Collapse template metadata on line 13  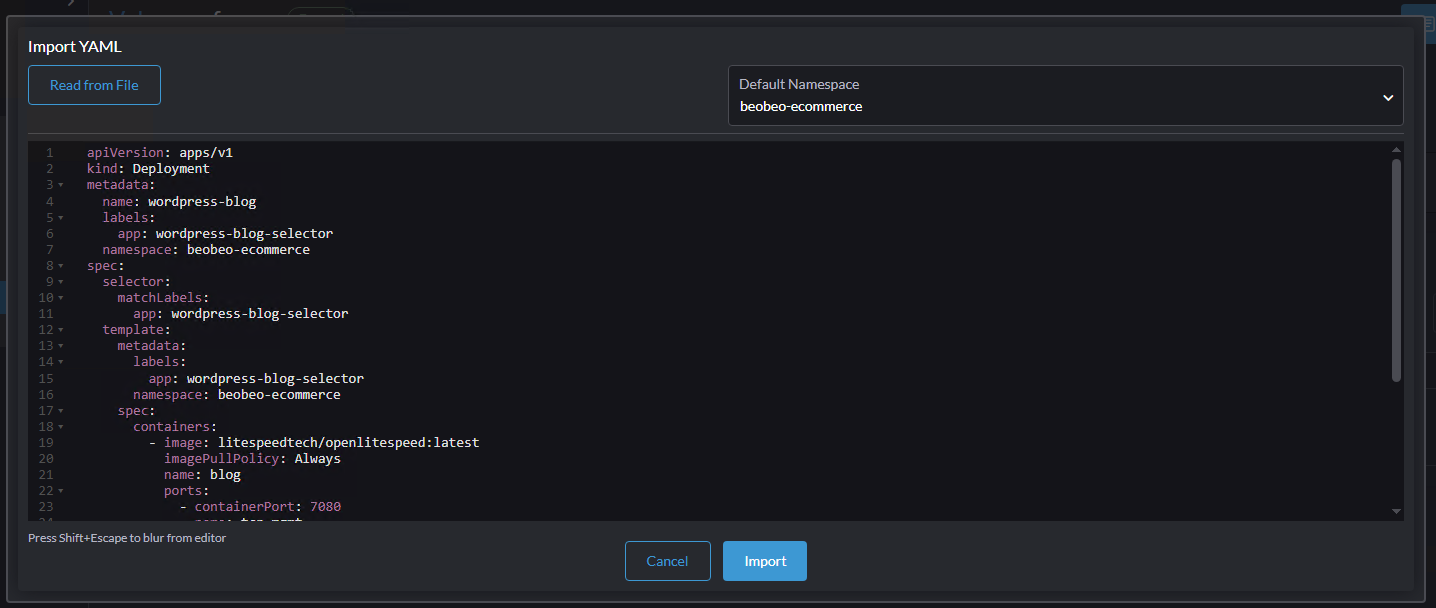point(61,346)
